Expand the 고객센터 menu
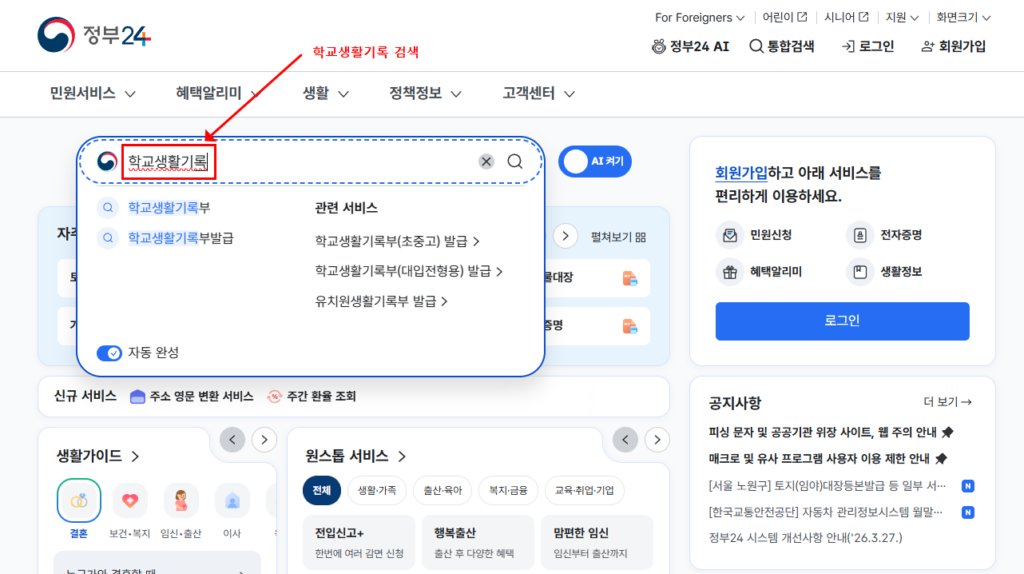 pos(538,93)
